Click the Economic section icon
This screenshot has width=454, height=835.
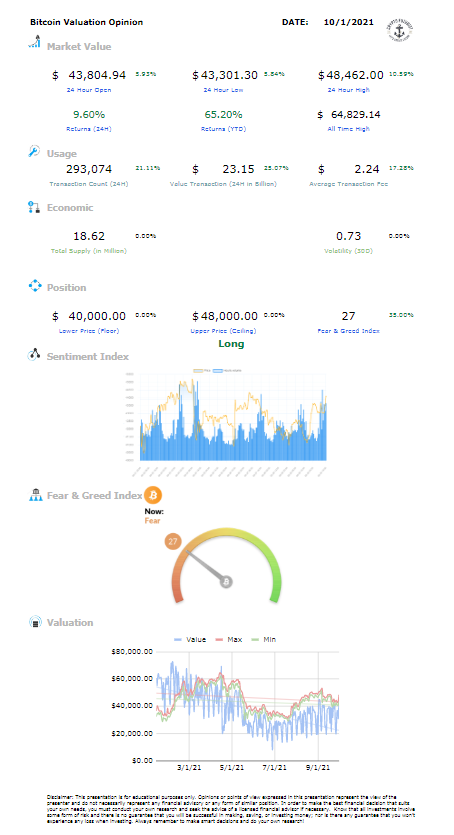tap(34, 207)
